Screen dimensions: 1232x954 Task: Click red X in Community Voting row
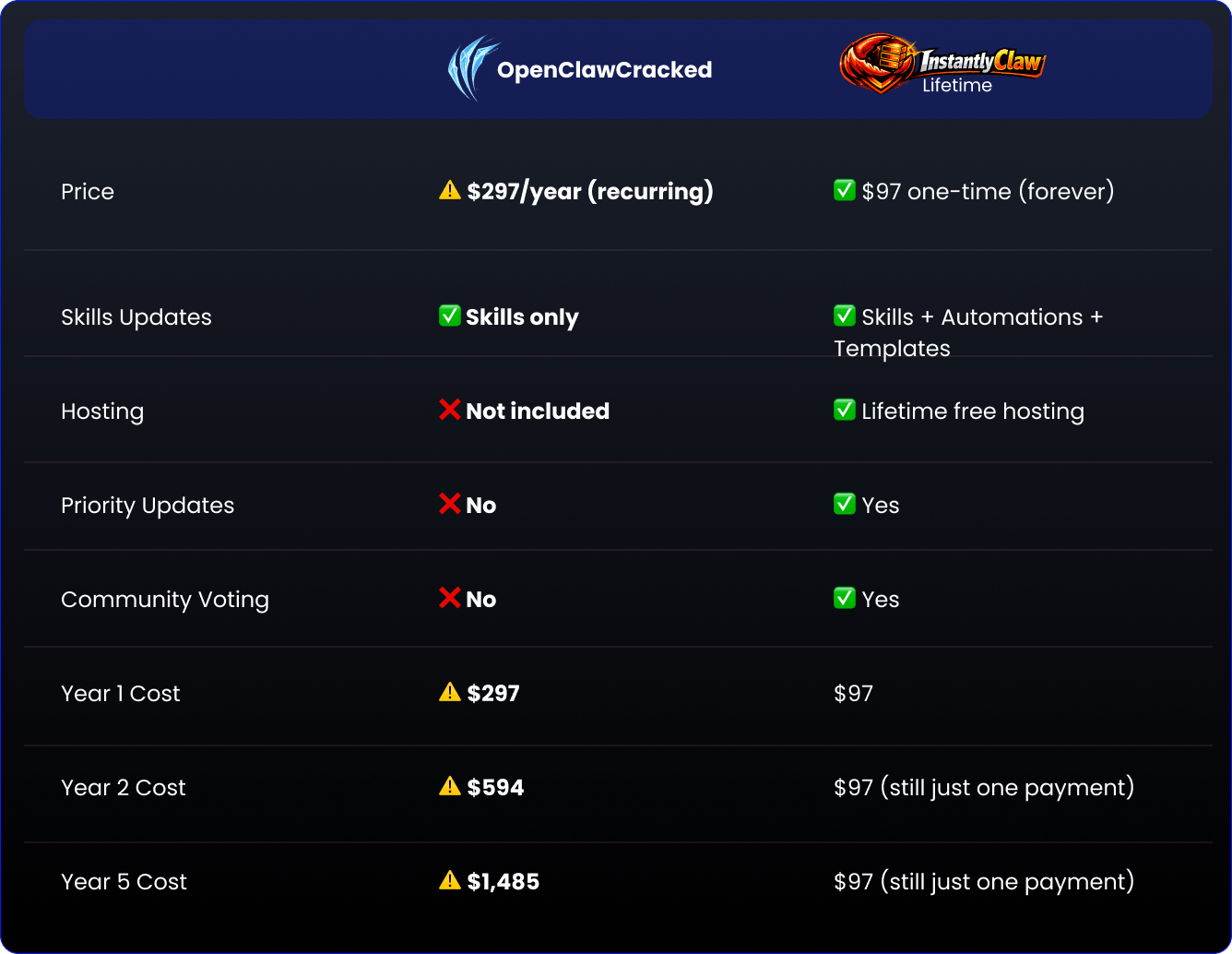450,599
